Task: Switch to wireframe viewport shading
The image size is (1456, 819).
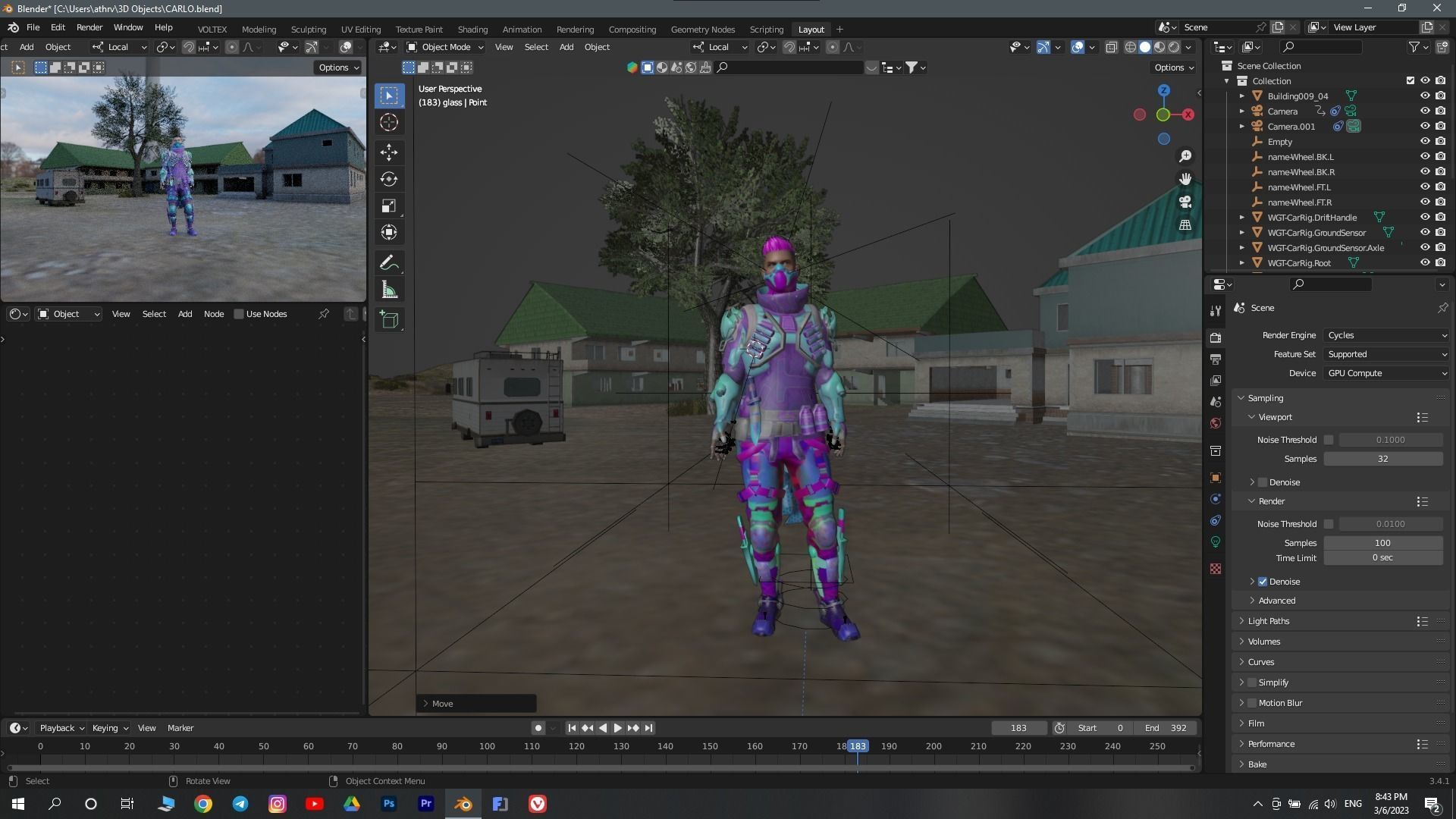Action: (x=1130, y=47)
